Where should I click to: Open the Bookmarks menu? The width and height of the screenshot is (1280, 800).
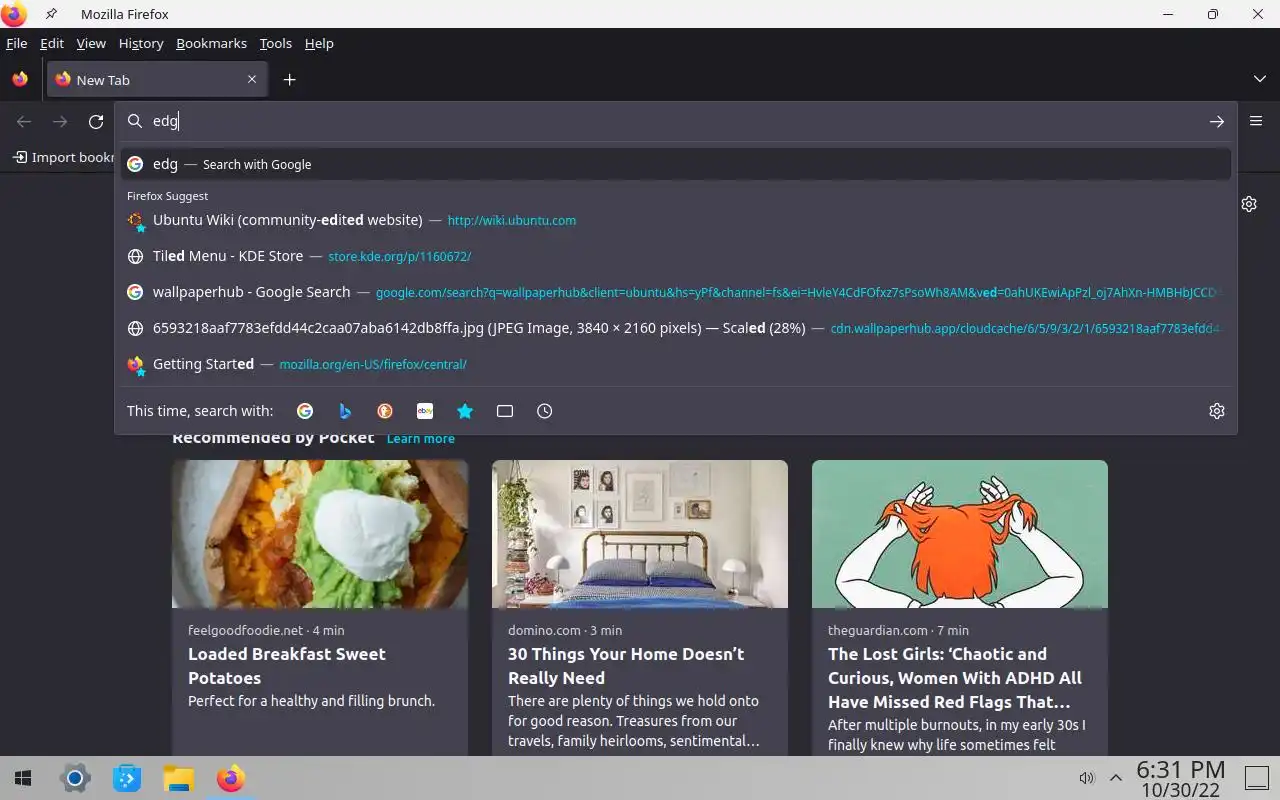pyautogui.click(x=211, y=43)
